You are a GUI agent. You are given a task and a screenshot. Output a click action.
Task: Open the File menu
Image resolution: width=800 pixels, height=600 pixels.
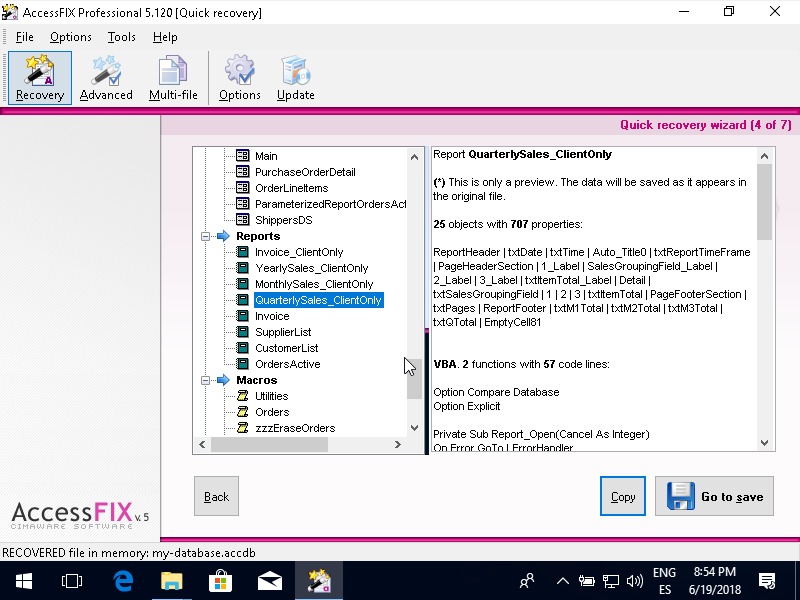tap(24, 37)
